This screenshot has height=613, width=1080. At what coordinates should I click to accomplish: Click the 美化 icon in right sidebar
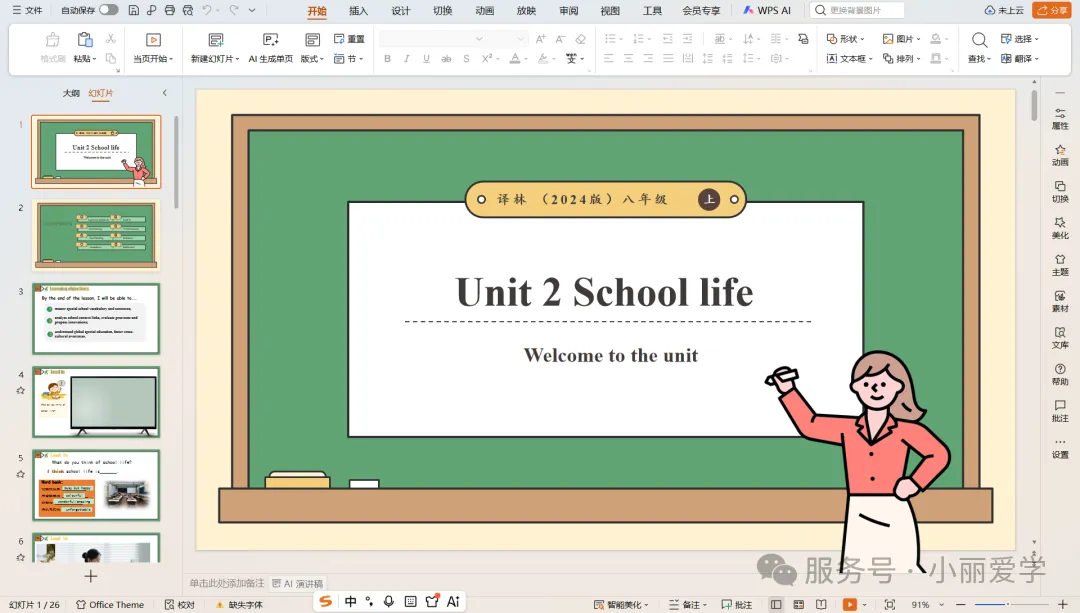(1060, 228)
